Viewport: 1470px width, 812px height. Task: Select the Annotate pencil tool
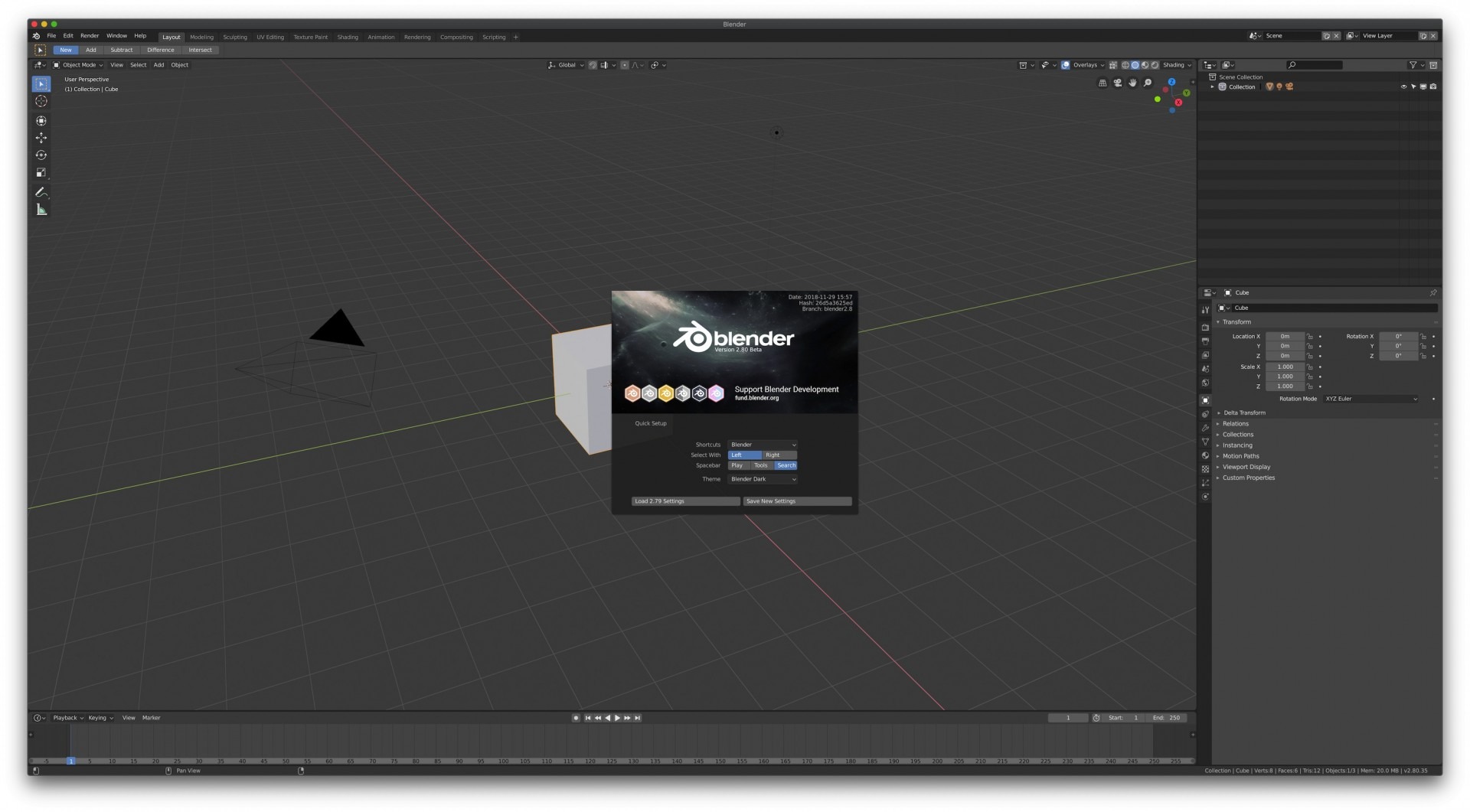click(41, 192)
